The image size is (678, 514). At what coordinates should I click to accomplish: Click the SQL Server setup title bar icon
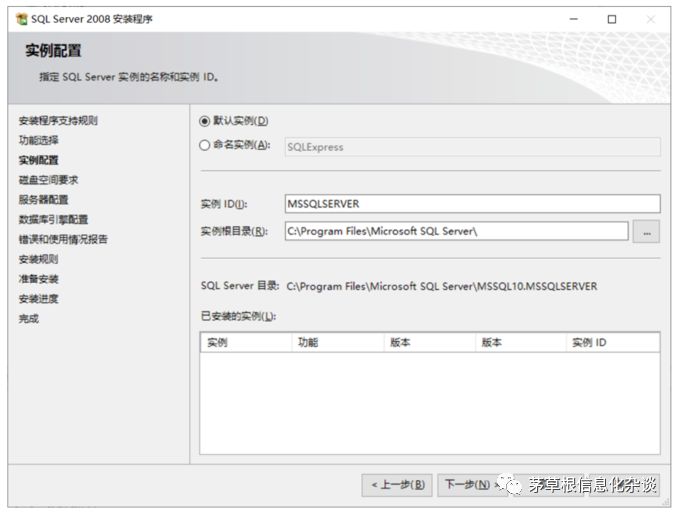[22, 19]
